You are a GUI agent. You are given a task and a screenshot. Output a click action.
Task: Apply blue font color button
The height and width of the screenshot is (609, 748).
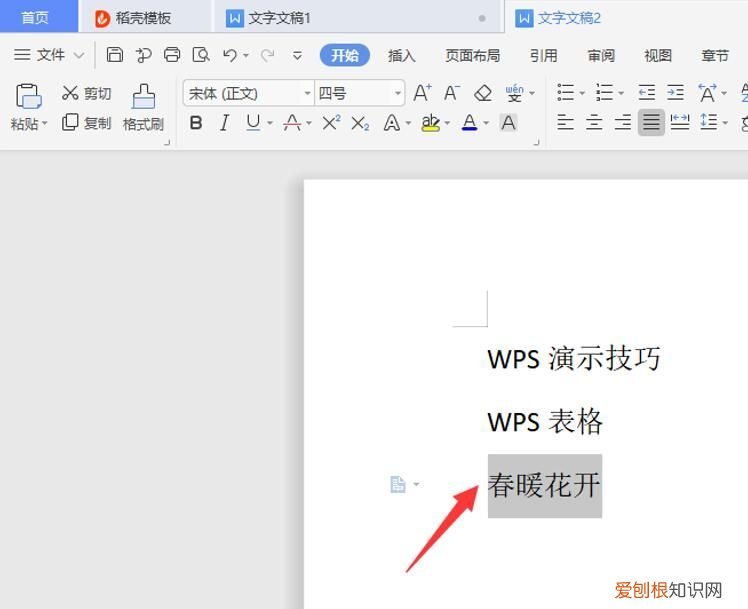470,123
